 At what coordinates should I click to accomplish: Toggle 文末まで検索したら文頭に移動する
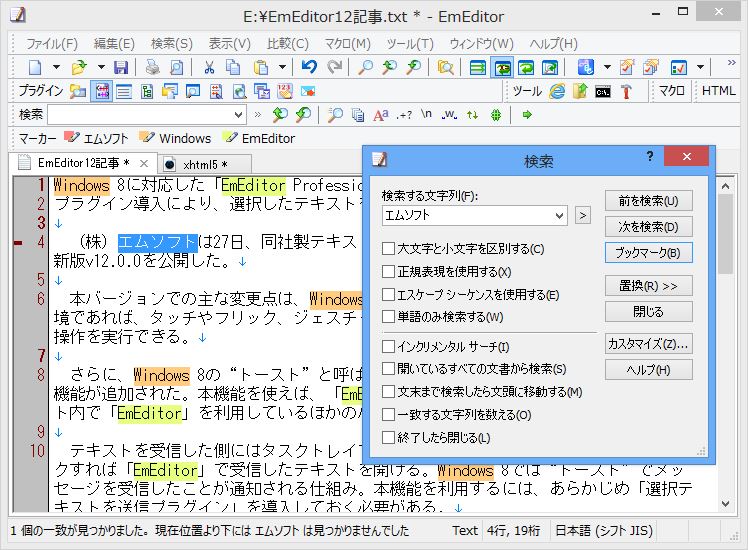coord(388,392)
